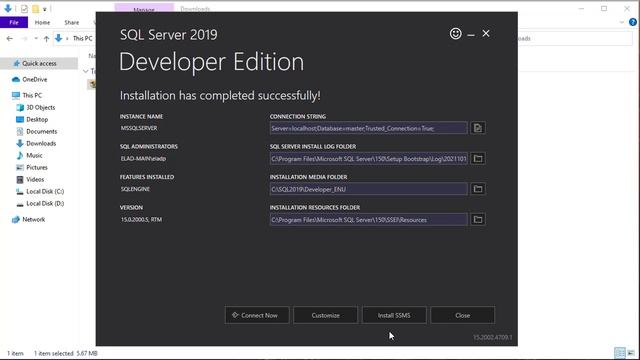Screen dimensions: 640x360
Task: Click the Close button at bottom
Action: 462,315
